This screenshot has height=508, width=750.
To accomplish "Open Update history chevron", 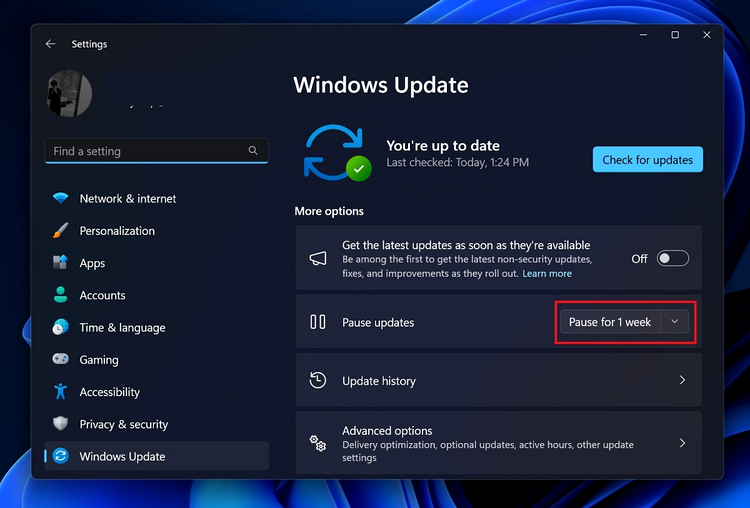I will (683, 380).
